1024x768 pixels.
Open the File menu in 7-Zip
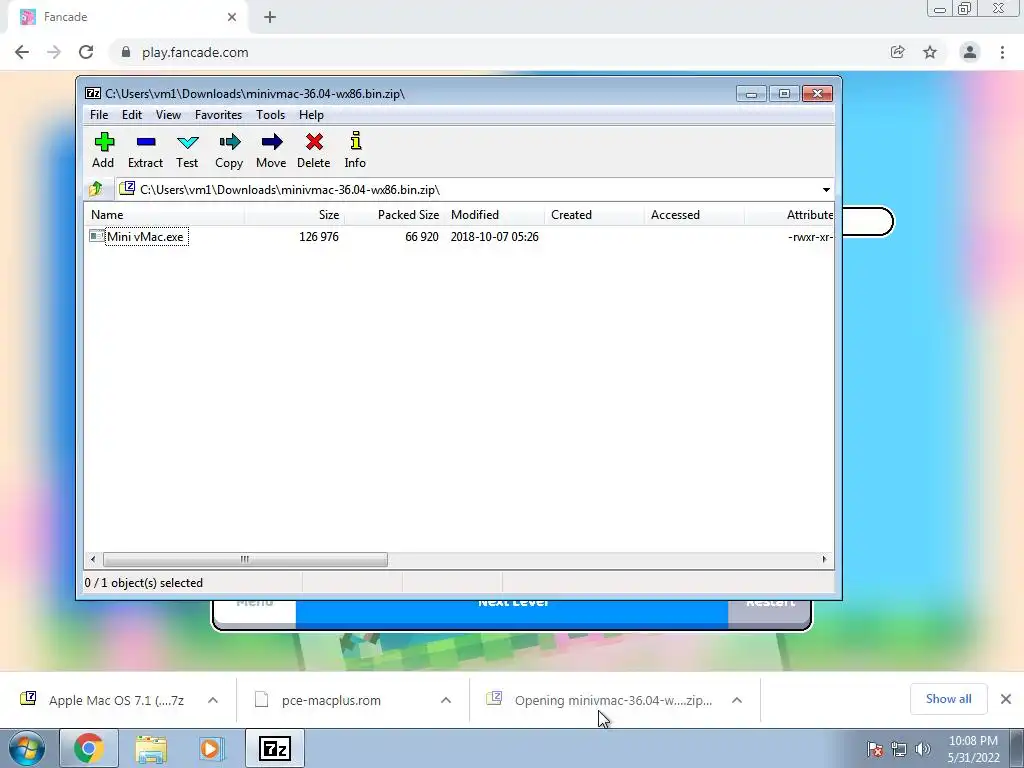[x=99, y=115]
